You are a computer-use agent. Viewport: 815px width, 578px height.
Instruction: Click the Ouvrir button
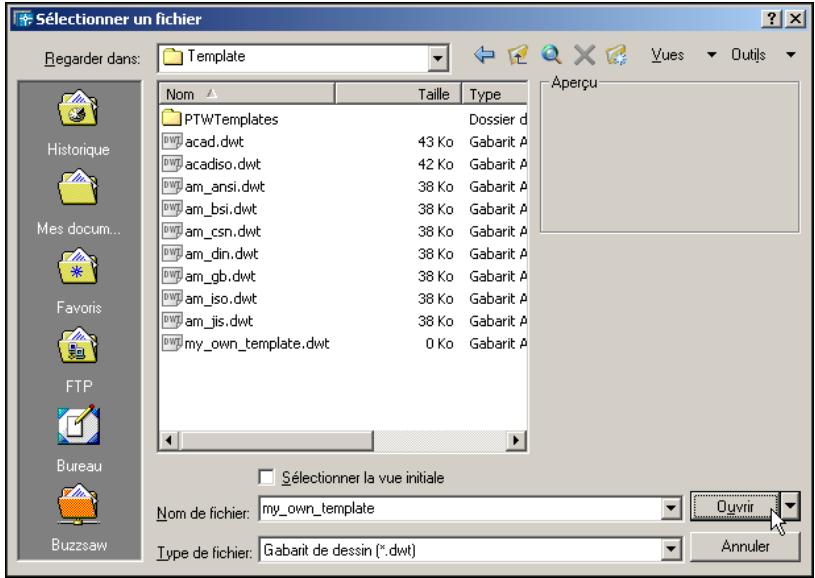(735, 506)
